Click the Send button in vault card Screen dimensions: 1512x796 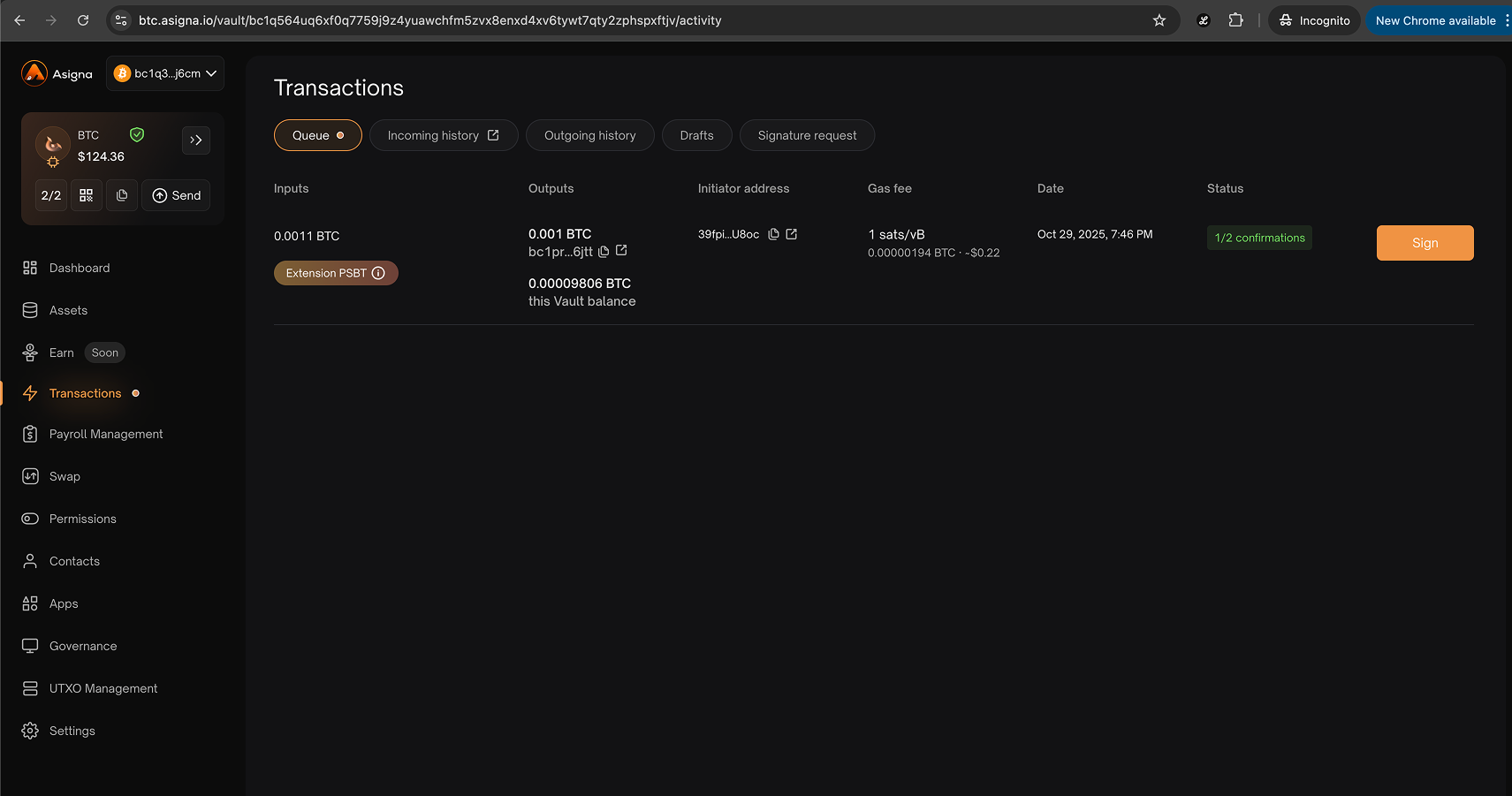pos(176,195)
